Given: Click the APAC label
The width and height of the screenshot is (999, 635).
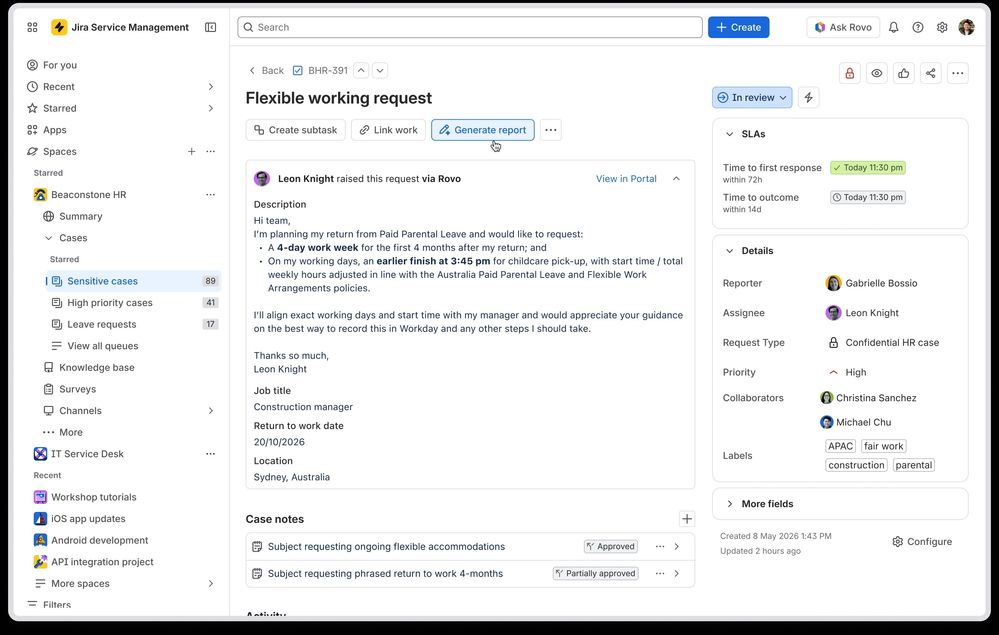Looking at the screenshot, I should click(840, 446).
